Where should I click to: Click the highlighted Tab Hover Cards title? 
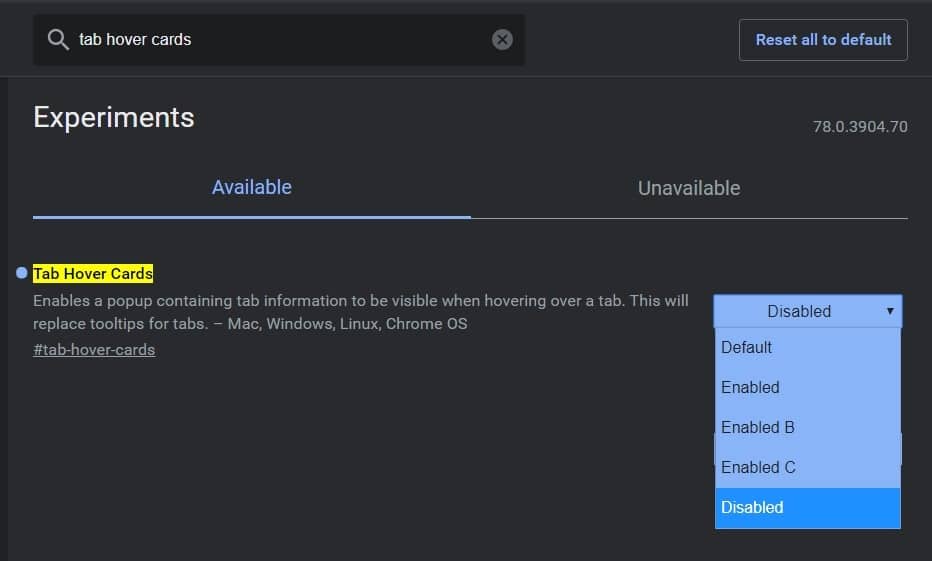point(93,273)
